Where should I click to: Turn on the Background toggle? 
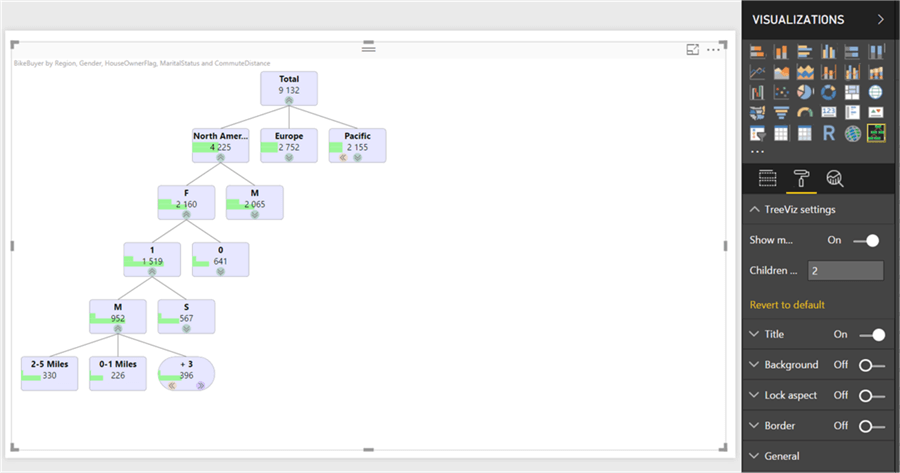point(872,365)
